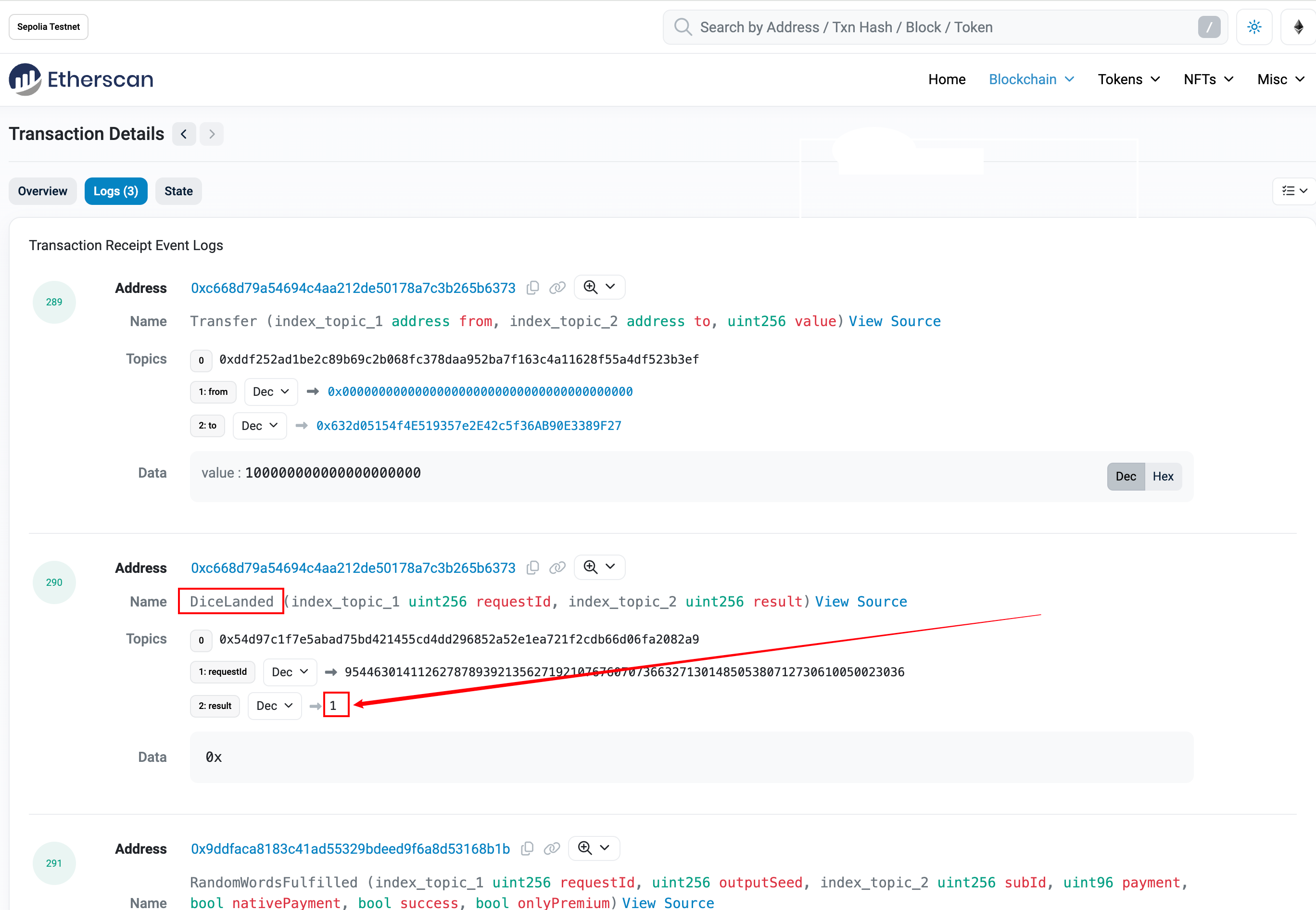1316x910 pixels.
Task: Open log 291 address 0x9ddfaca8 link
Action: click(350, 848)
